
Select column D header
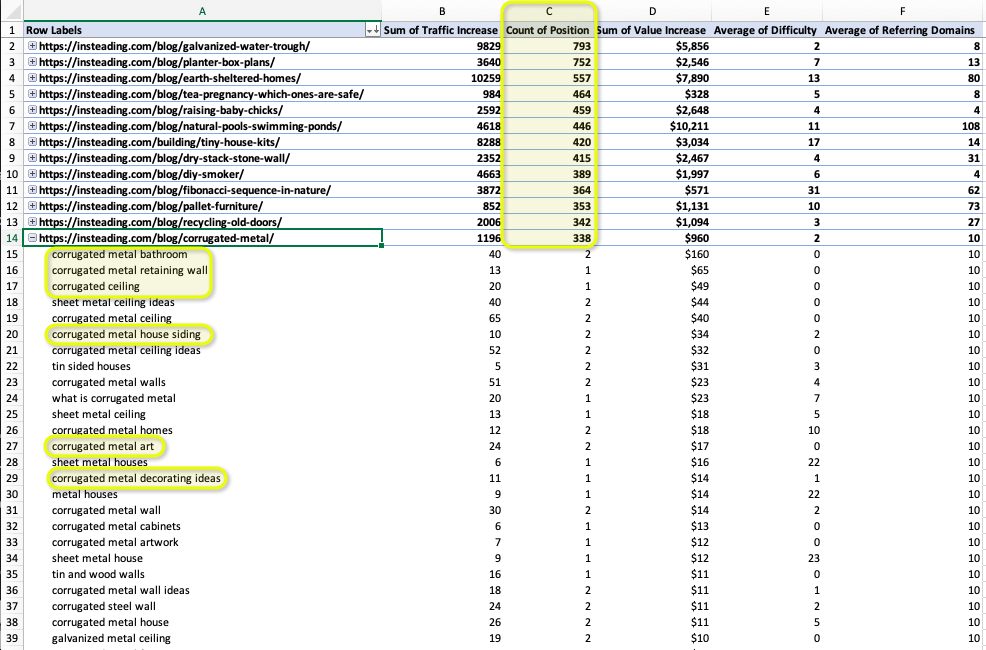pyautogui.click(x=653, y=11)
